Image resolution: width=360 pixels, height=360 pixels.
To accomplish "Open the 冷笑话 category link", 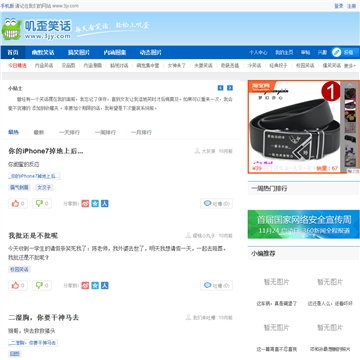I will (254, 66).
